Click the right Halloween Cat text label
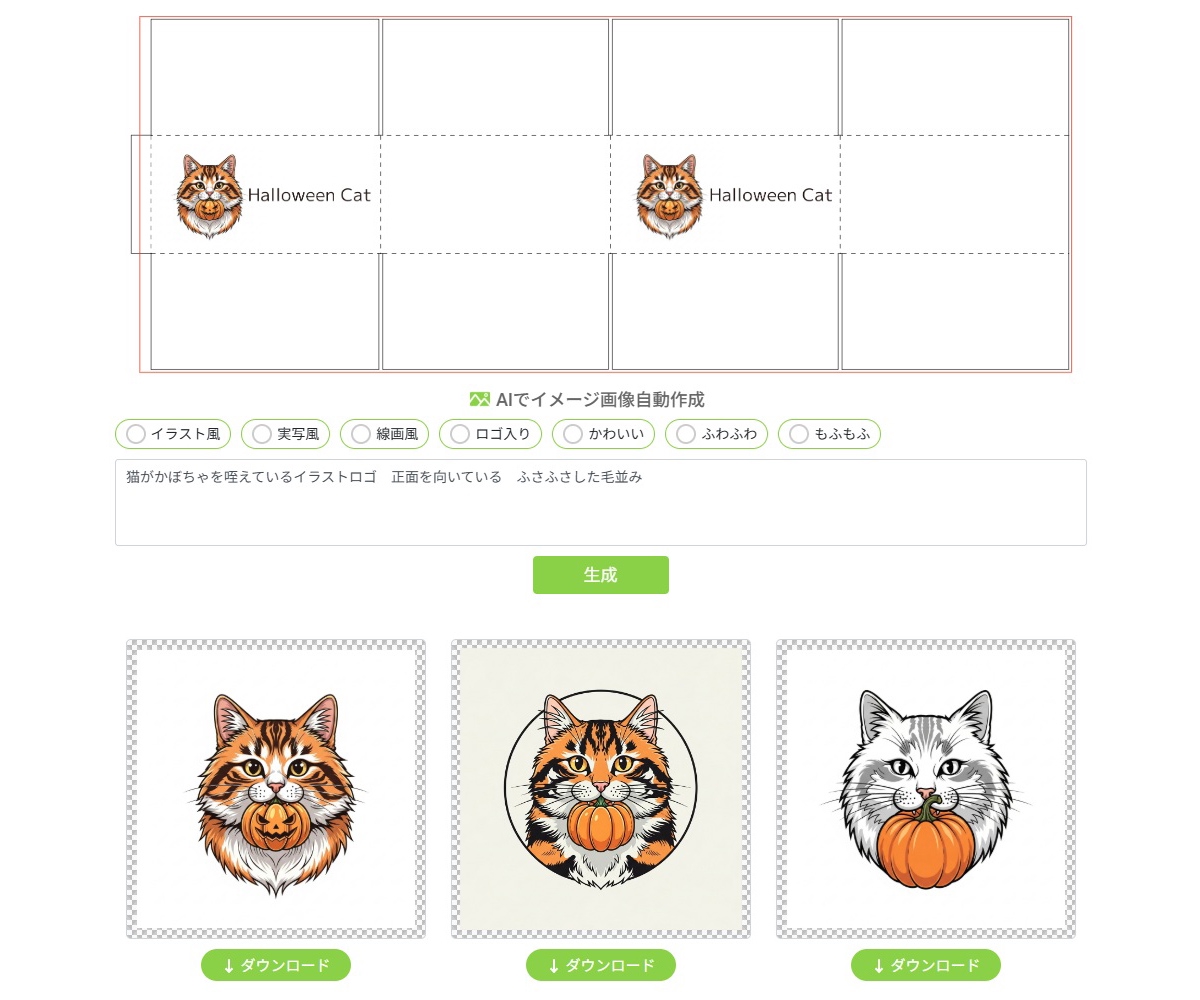The image size is (1200, 1000). pyautogui.click(x=771, y=195)
